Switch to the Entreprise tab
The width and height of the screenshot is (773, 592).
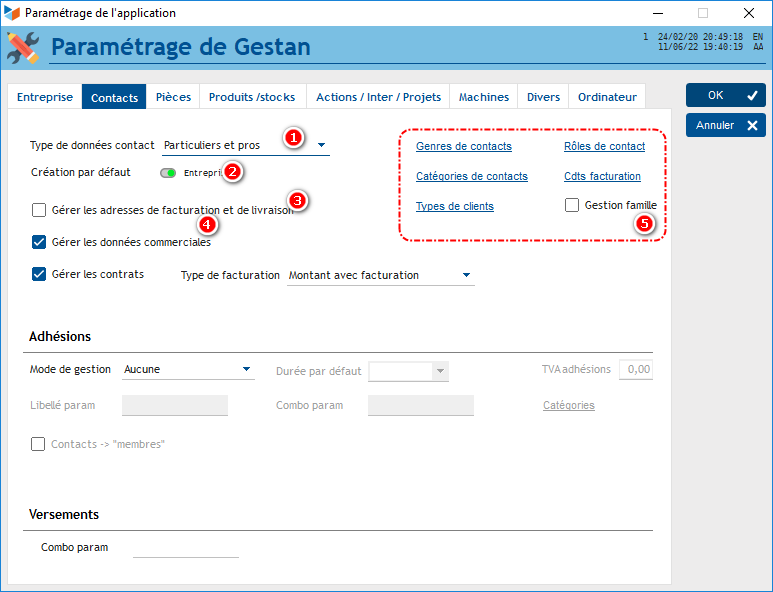(45, 97)
